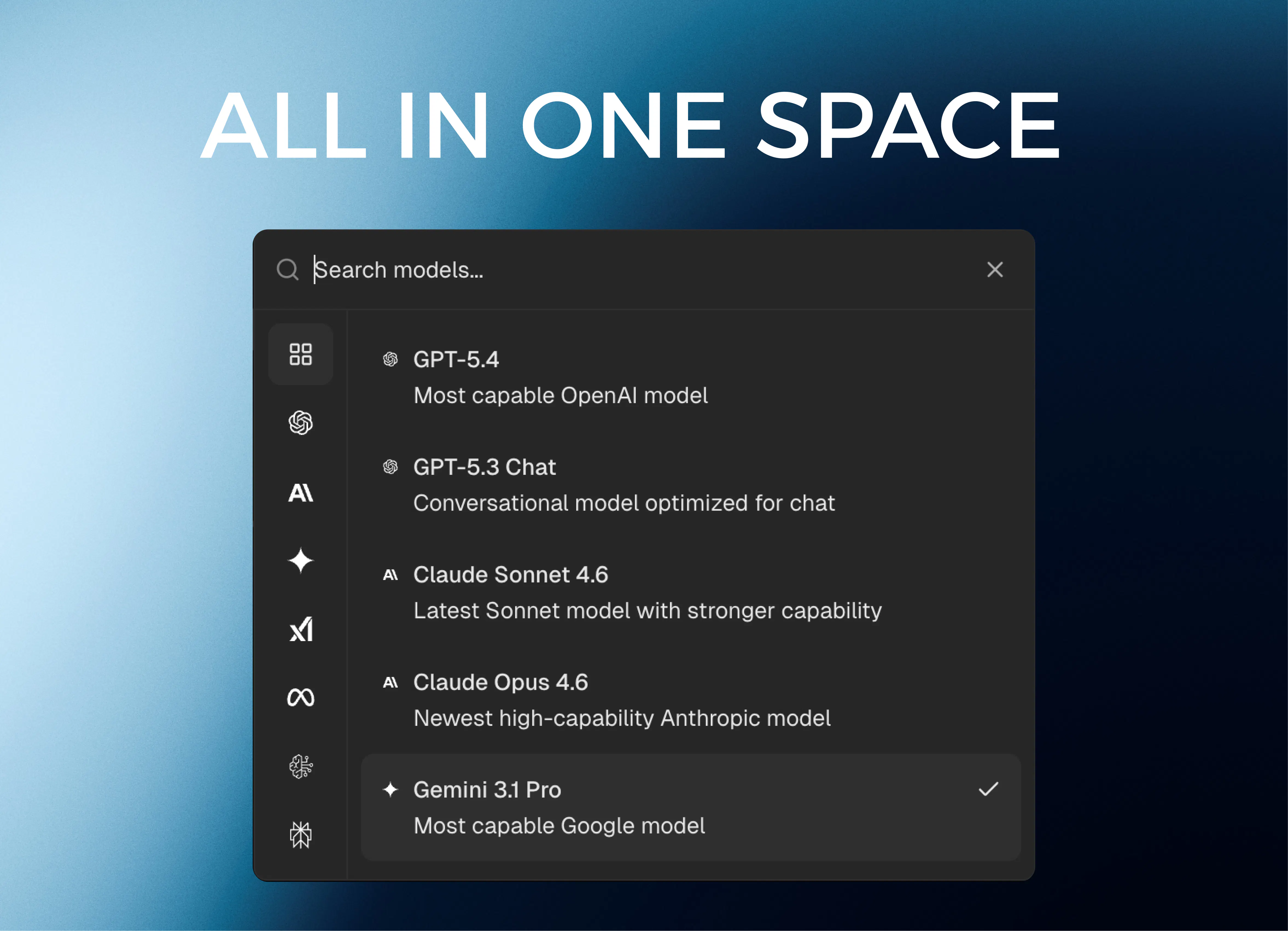Click the Anthropic logo beside Claude Opus 4.6
This screenshot has height=931, width=1288.
tap(390, 682)
